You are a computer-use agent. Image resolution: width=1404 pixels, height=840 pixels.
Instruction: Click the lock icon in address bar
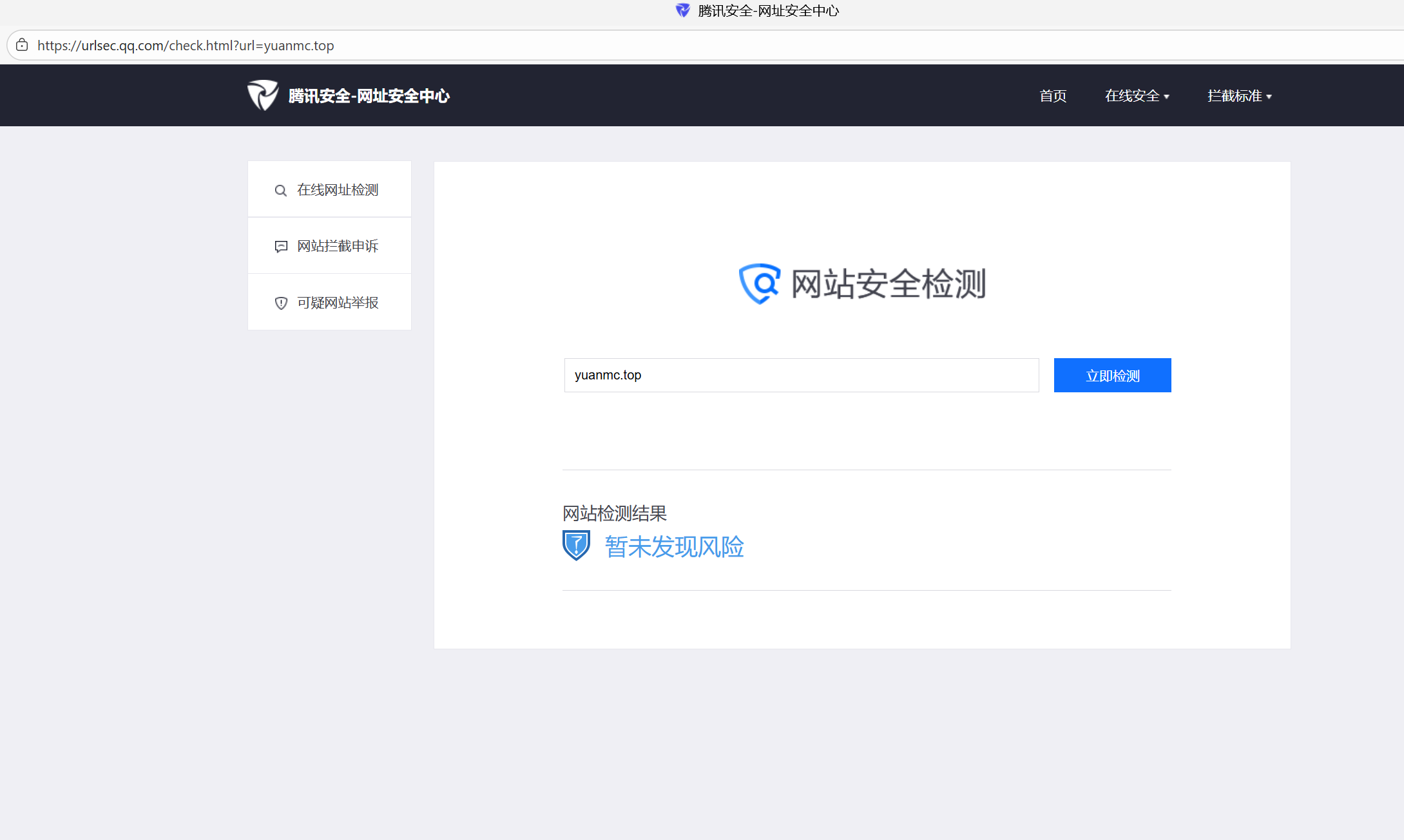(22, 45)
